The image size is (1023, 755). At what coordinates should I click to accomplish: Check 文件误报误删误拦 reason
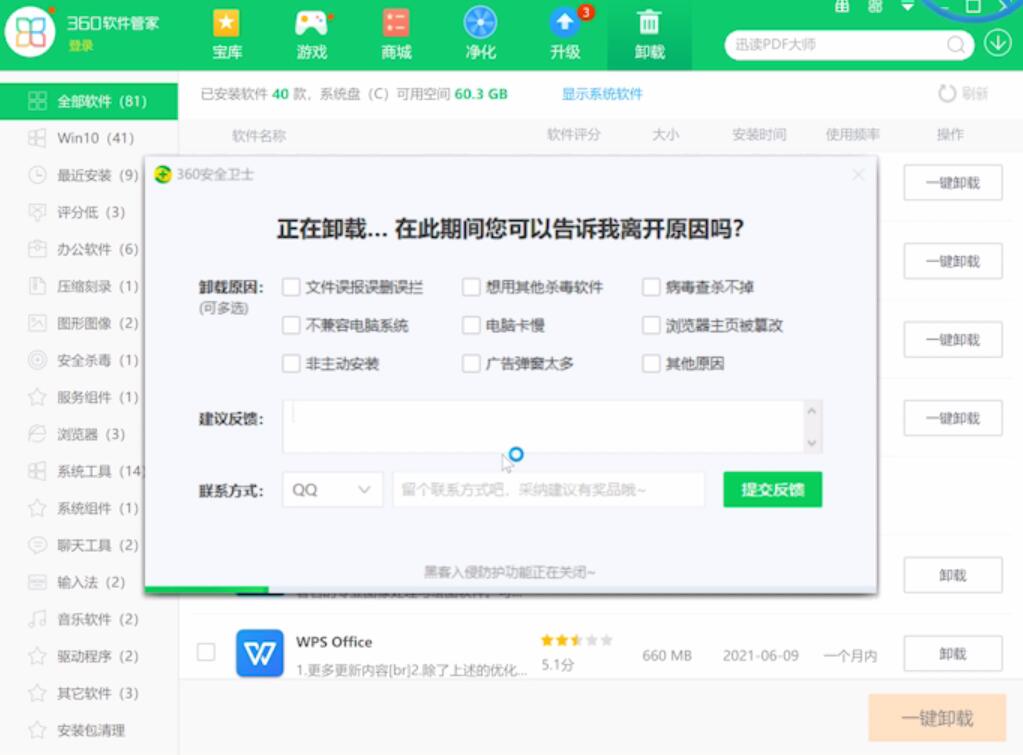pos(291,287)
